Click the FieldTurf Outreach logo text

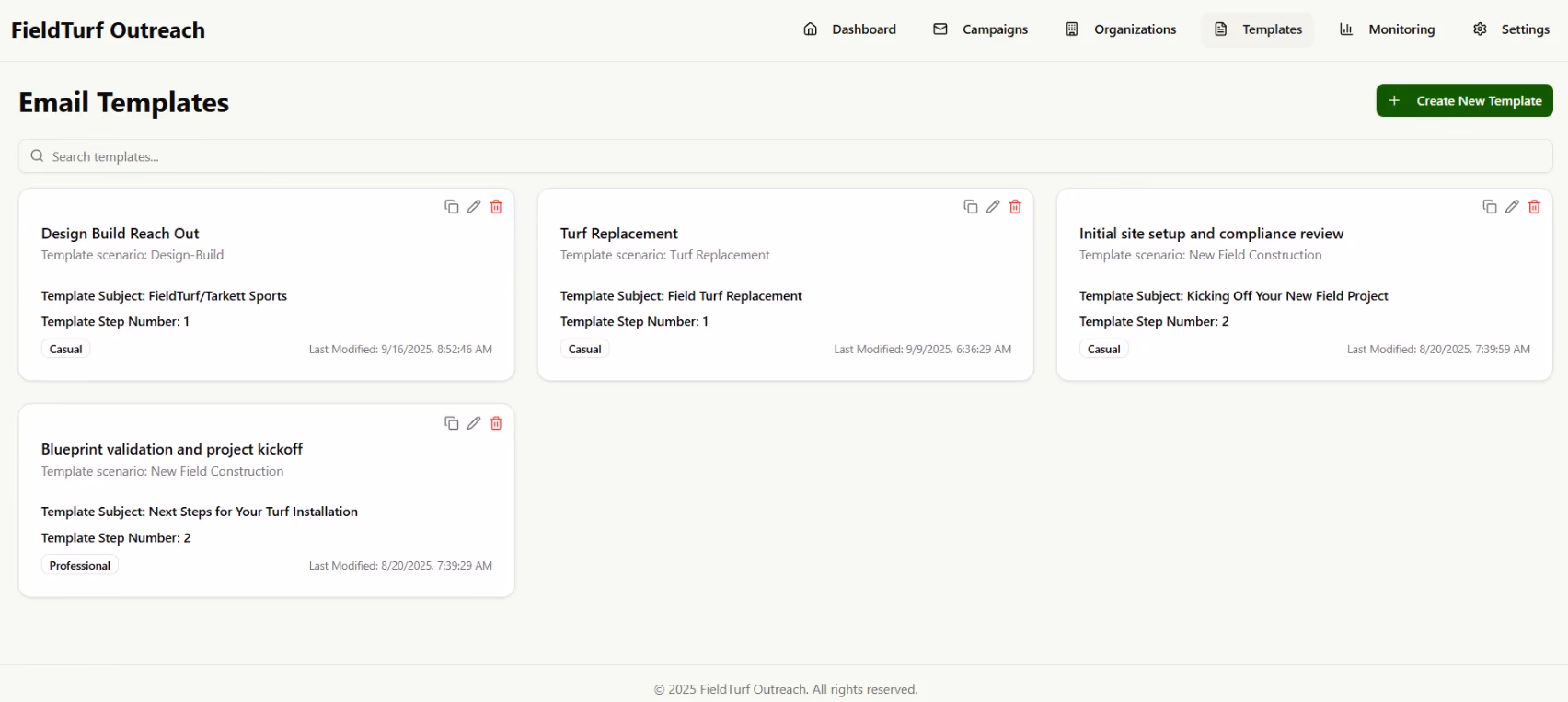pos(108,30)
